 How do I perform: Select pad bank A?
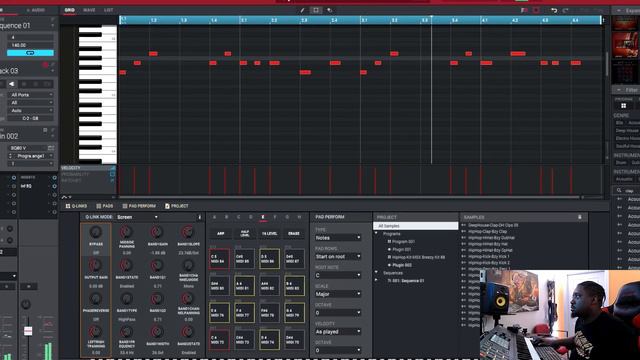coord(214,217)
